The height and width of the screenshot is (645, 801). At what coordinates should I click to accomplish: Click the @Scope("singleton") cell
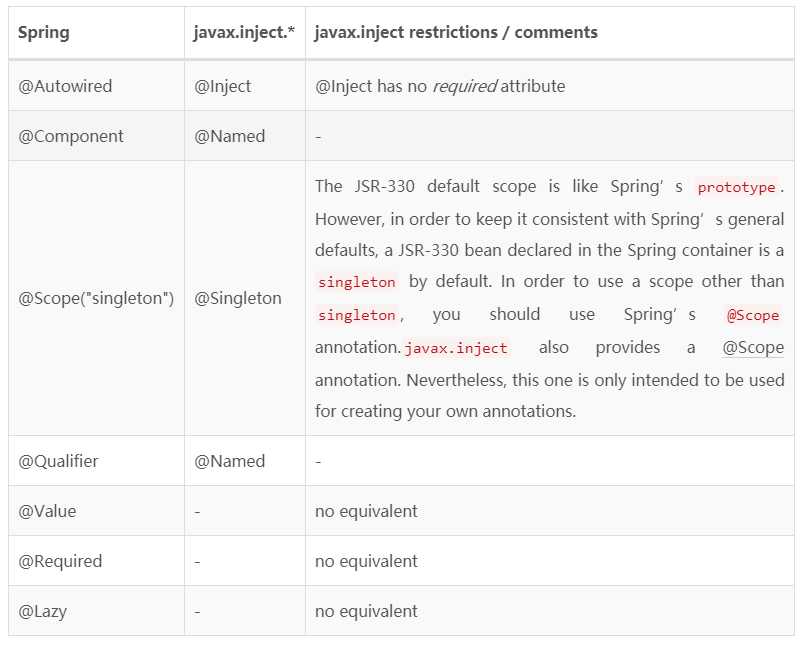(x=96, y=298)
